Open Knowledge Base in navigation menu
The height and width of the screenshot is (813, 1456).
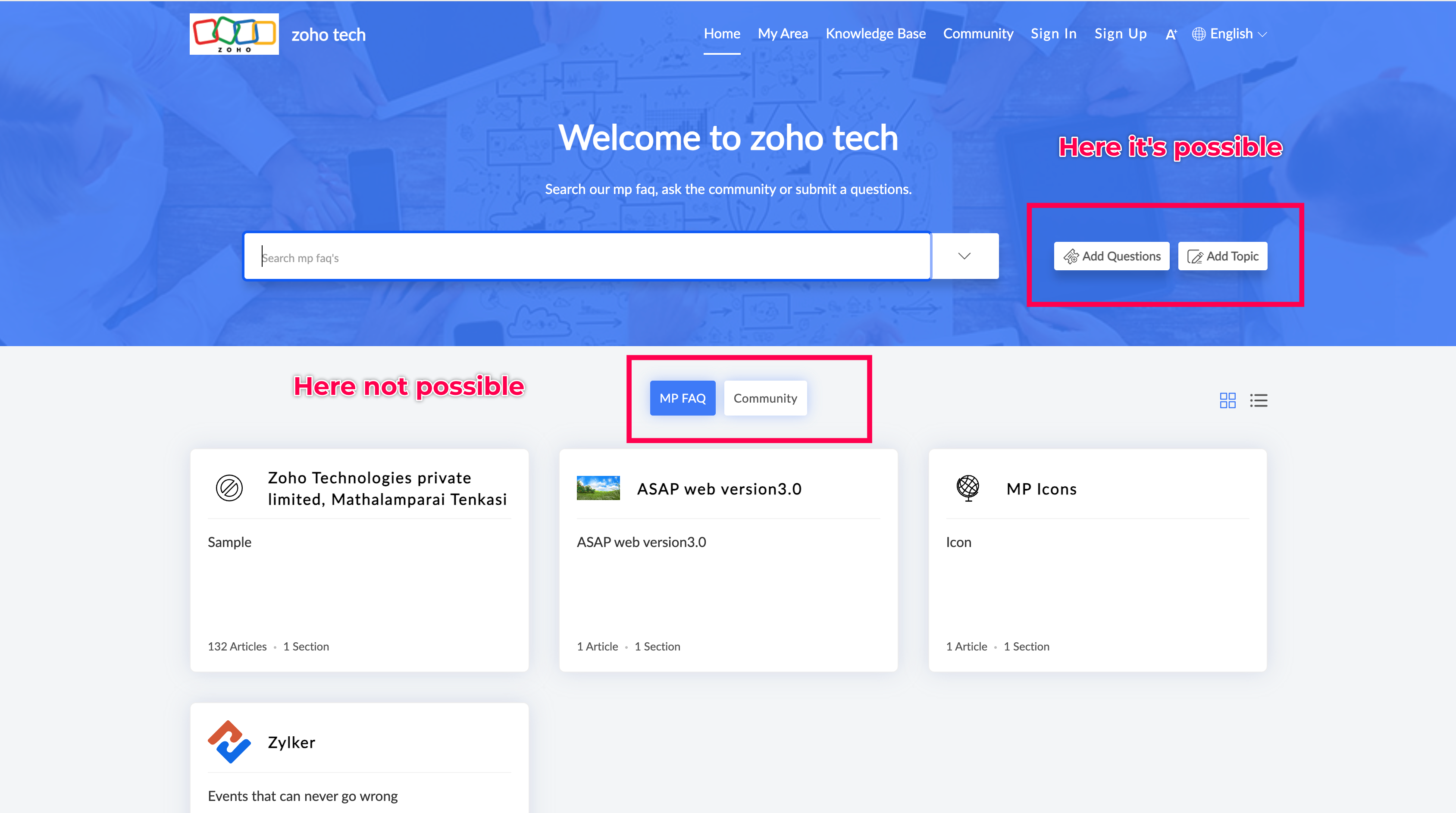click(876, 34)
